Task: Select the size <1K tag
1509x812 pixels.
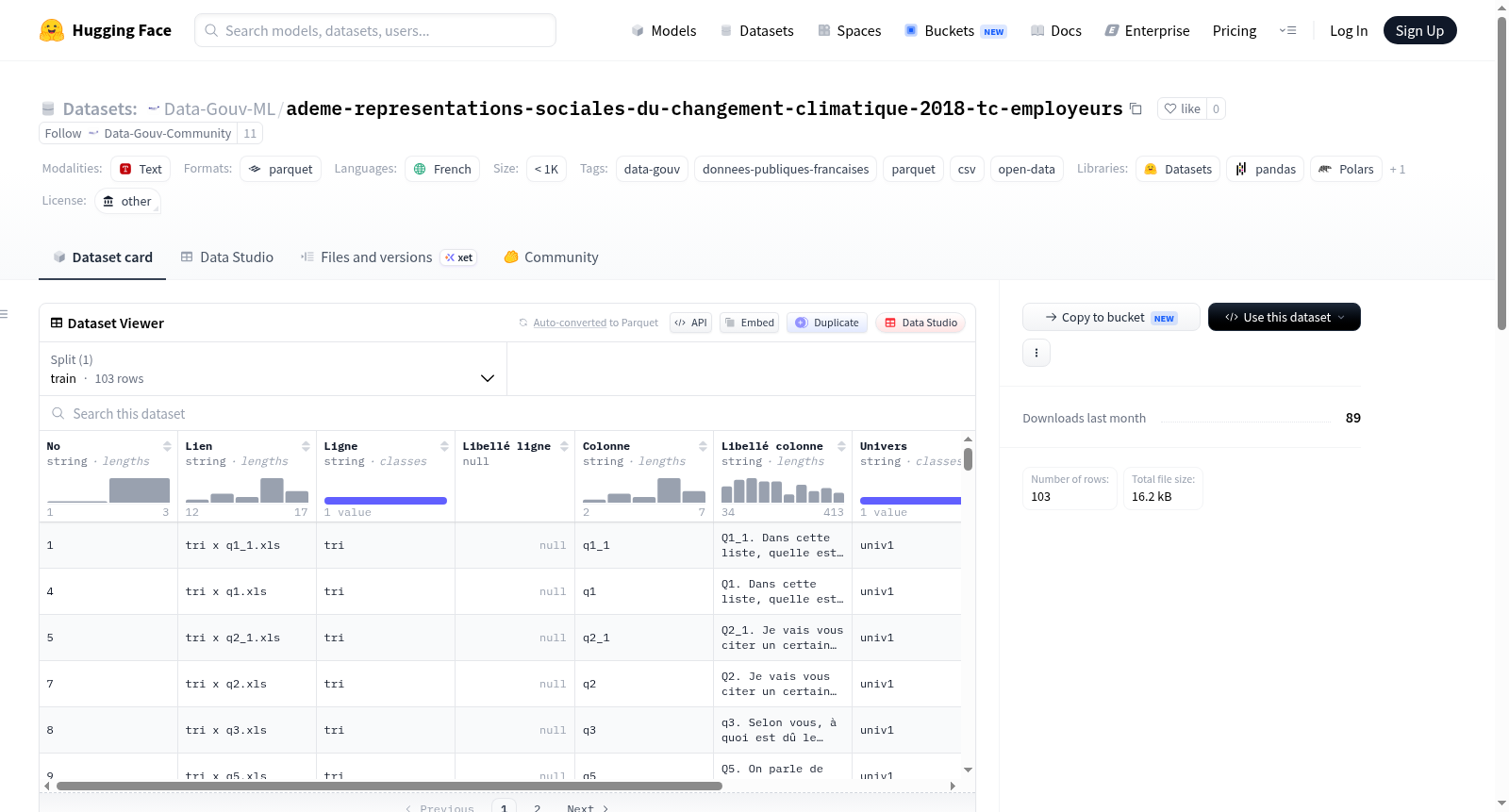Action: pos(546,169)
